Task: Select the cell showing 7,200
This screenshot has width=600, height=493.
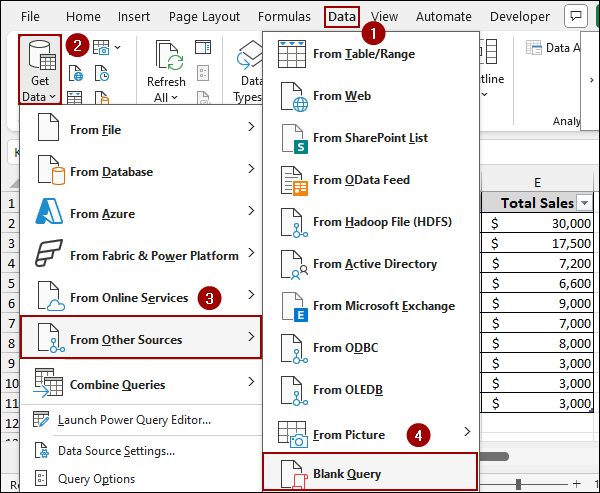Action: point(537,263)
